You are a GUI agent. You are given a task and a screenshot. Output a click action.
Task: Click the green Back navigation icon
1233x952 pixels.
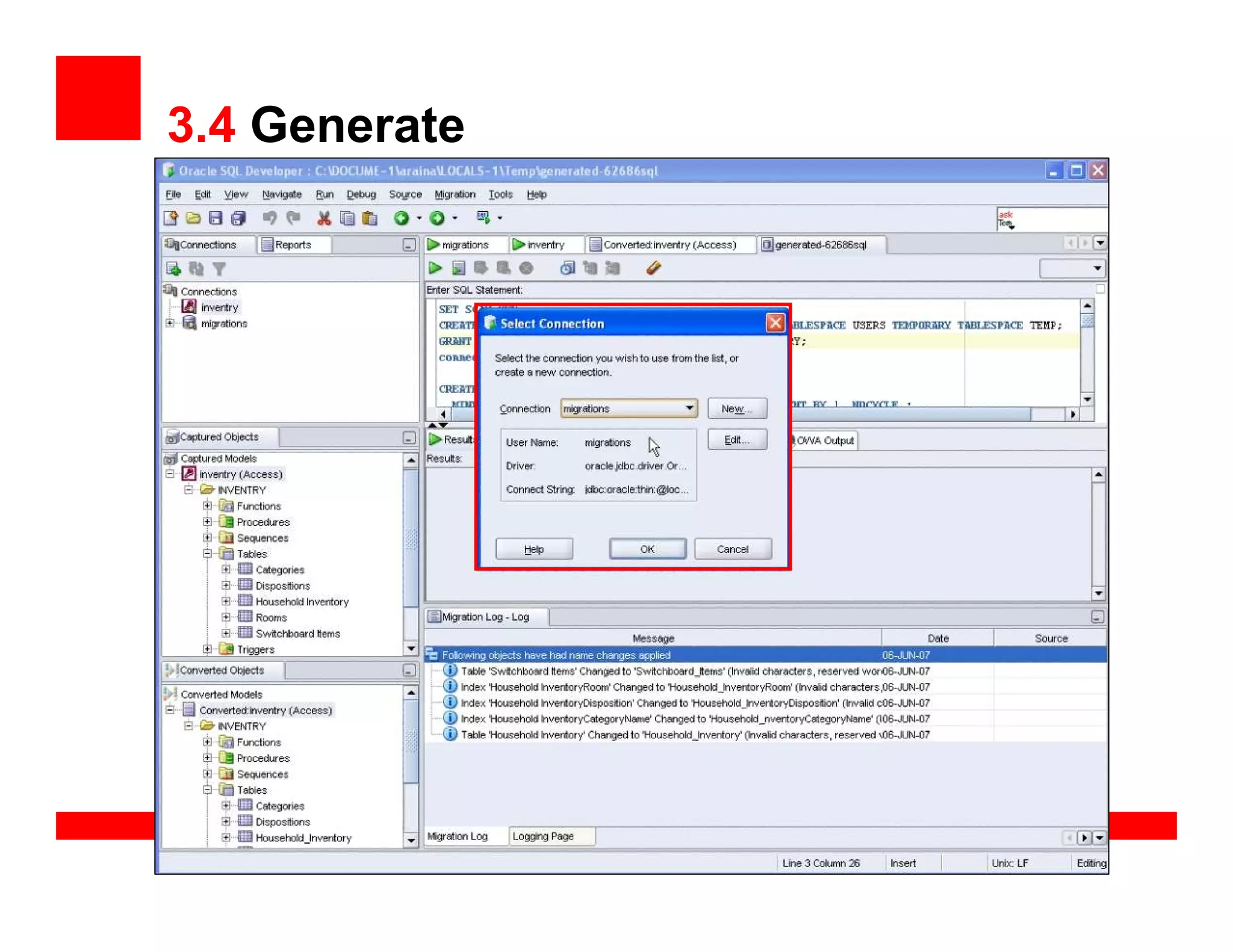coord(402,218)
